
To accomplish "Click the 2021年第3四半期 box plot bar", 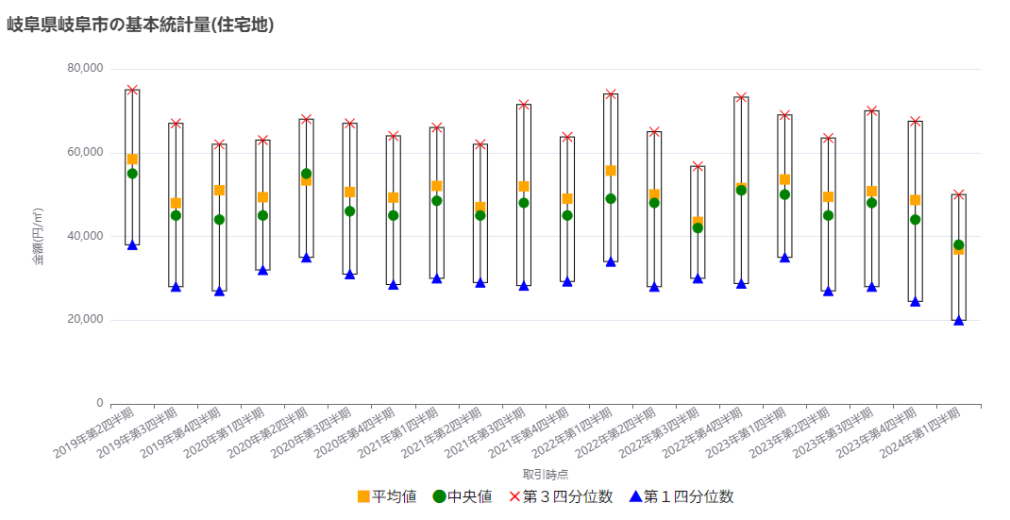I will click(524, 195).
